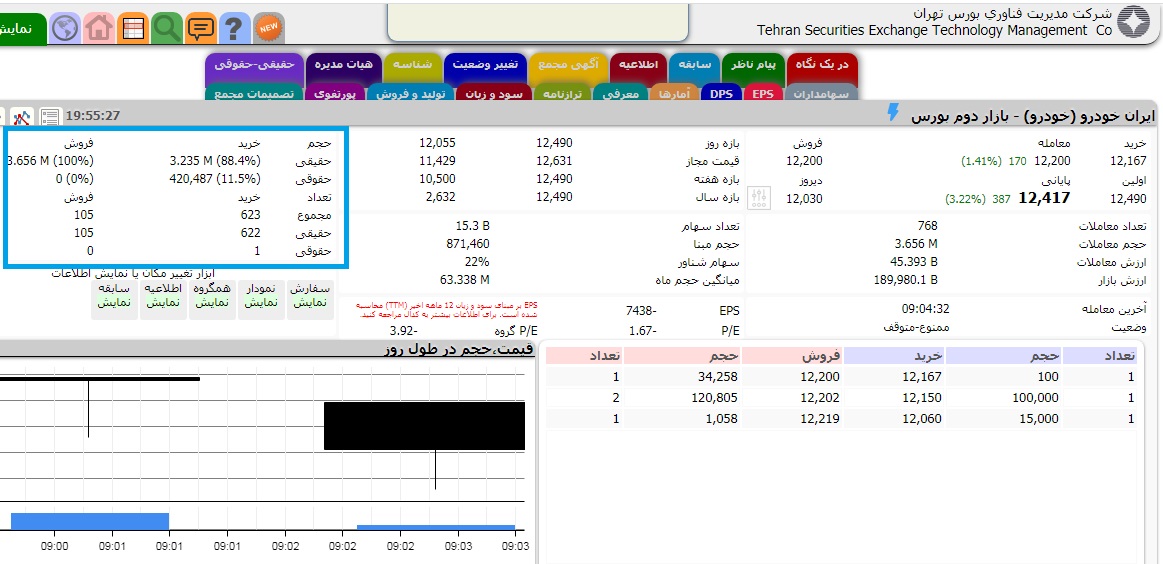Open the globe (world markets) icon
The width and height of the screenshot is (1163, 564).
coord(65,29)
